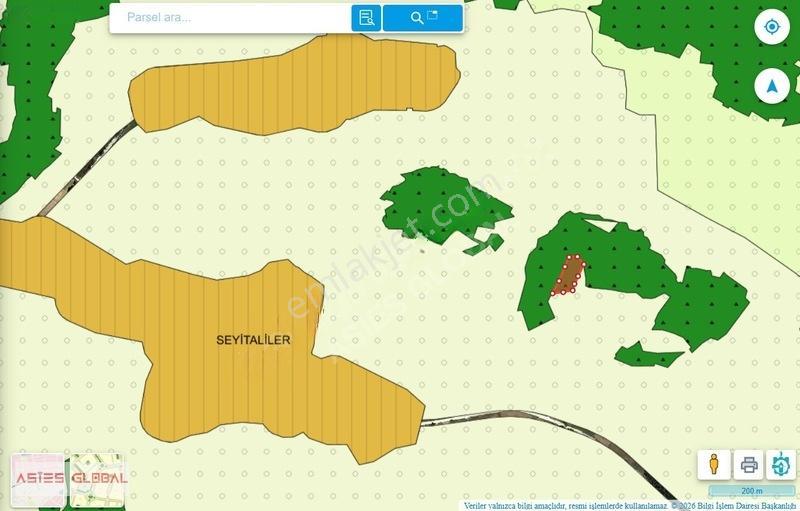
Task: Open the map share/export icon
Action: coord(781,465)
